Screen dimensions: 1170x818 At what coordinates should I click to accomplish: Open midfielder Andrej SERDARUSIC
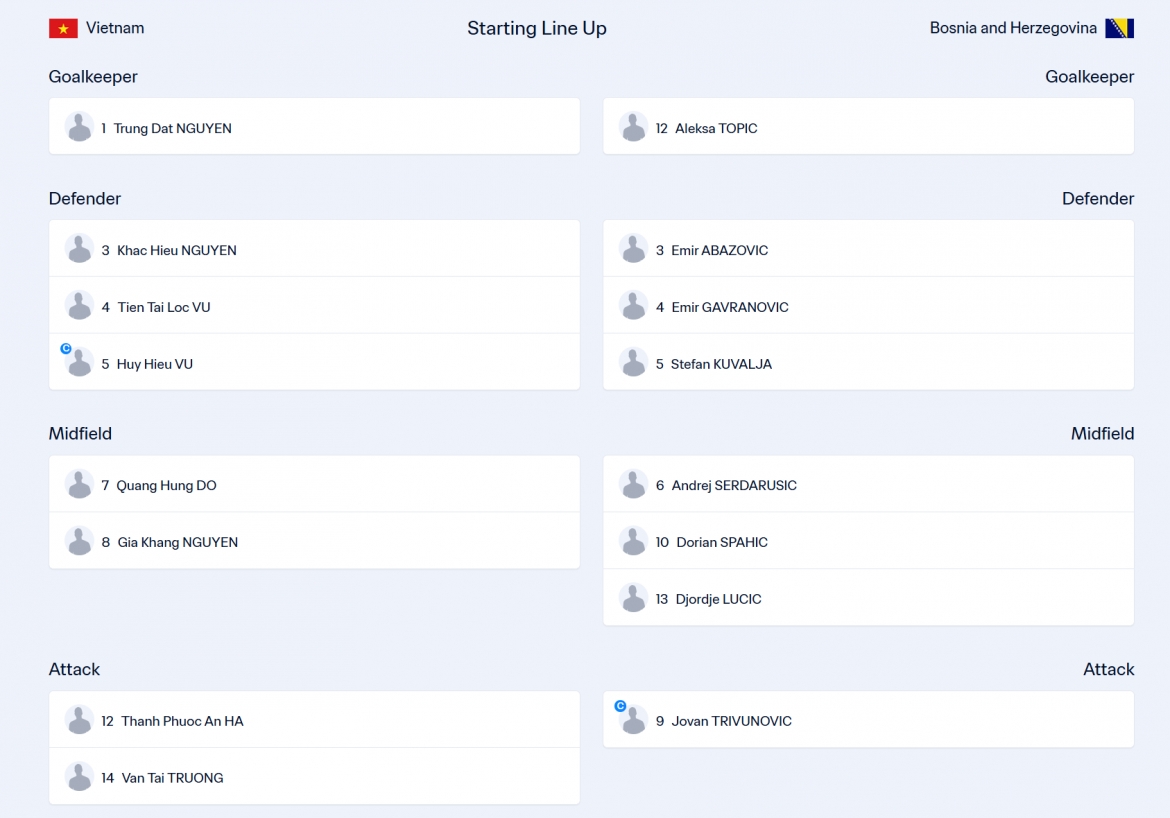[869, 484]
